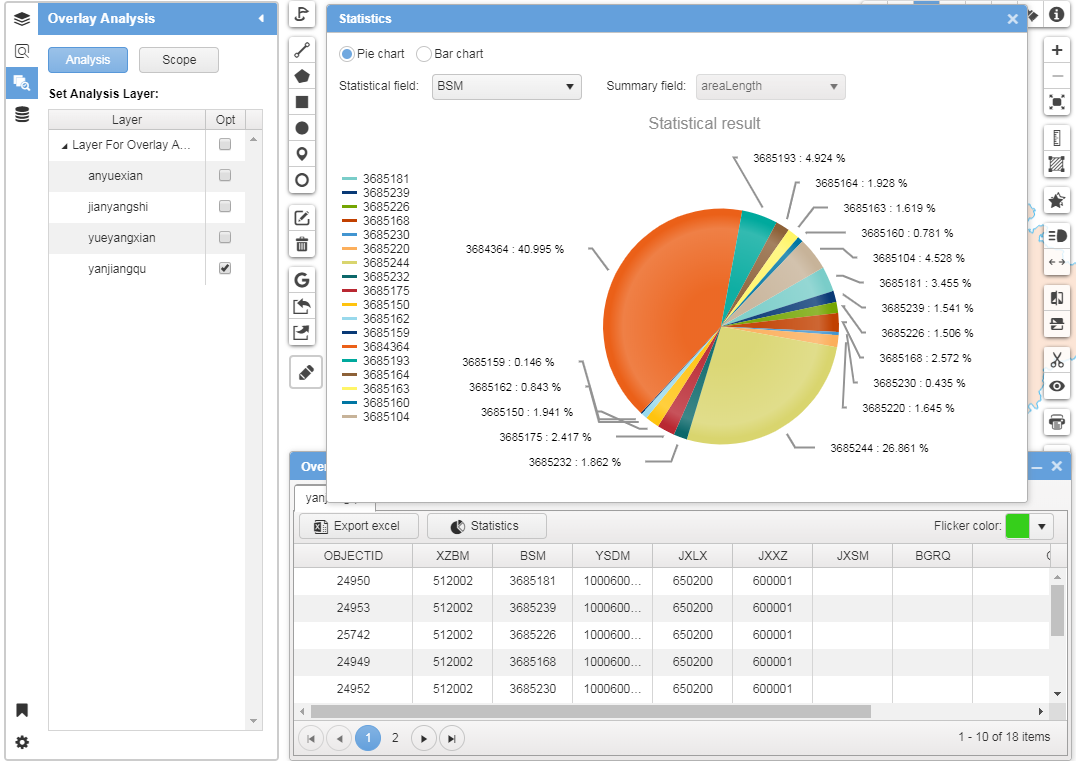Viewport: 1076px width, 761px height.
Task: Click the G geometry tool icon
Action: (302, 280)
